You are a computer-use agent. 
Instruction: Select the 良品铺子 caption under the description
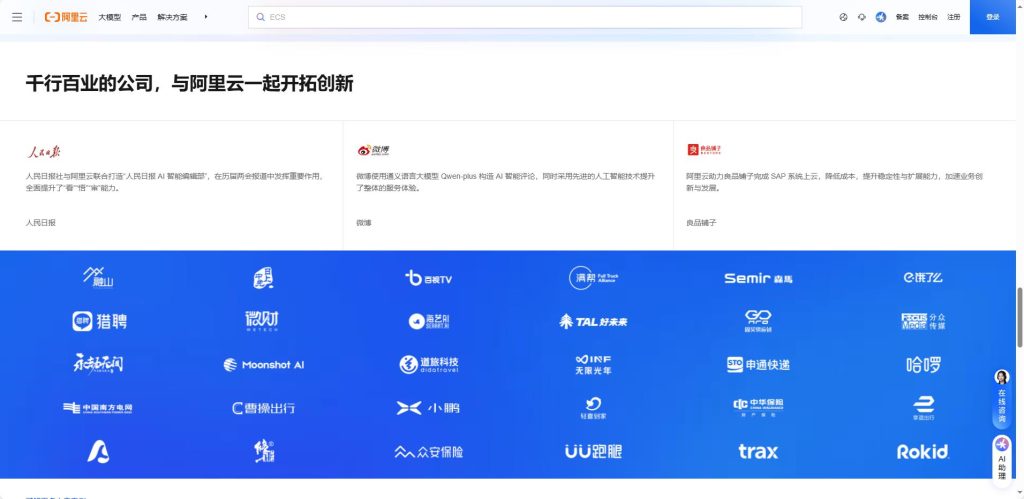[x=701, y=223]
